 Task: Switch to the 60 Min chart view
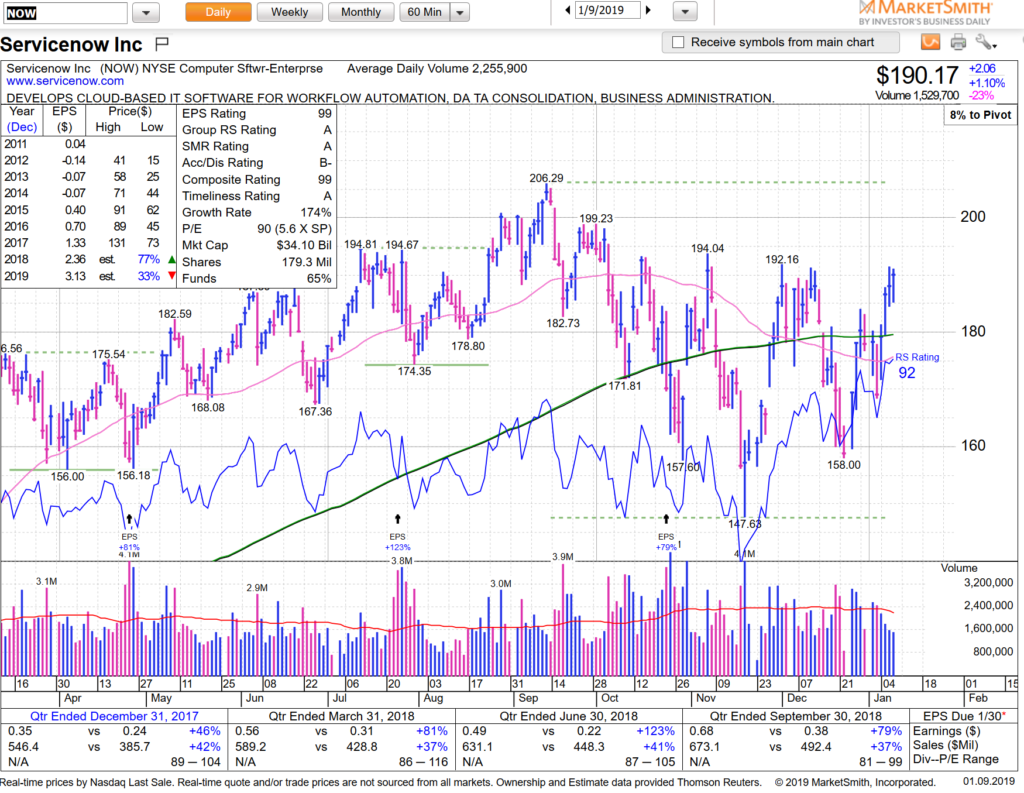coord(424,12)
